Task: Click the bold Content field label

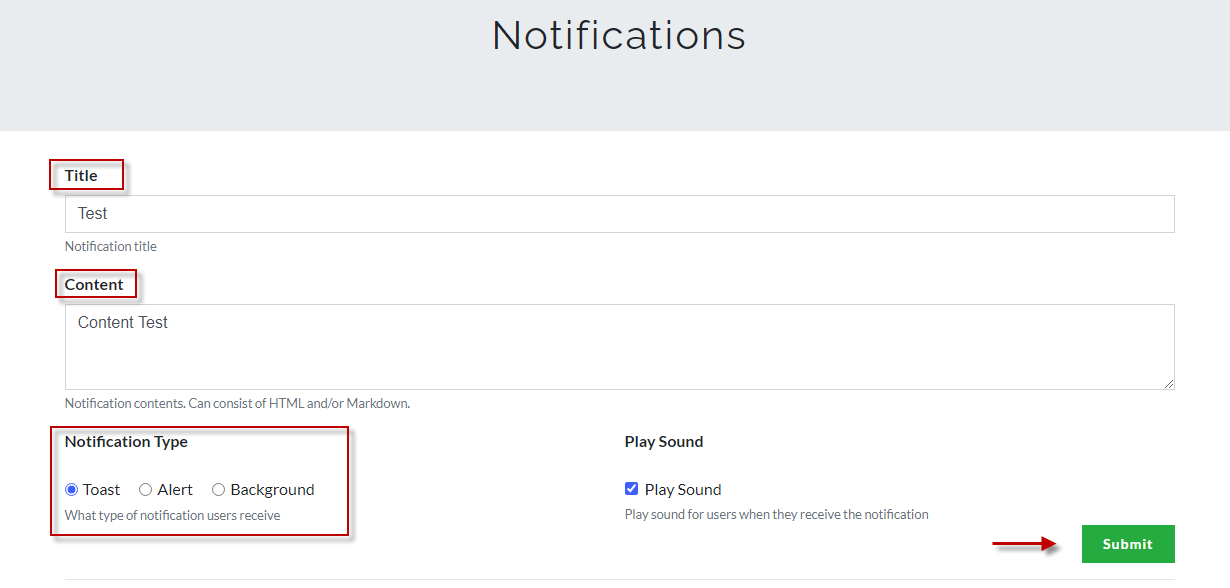Action: pos(94,285)
